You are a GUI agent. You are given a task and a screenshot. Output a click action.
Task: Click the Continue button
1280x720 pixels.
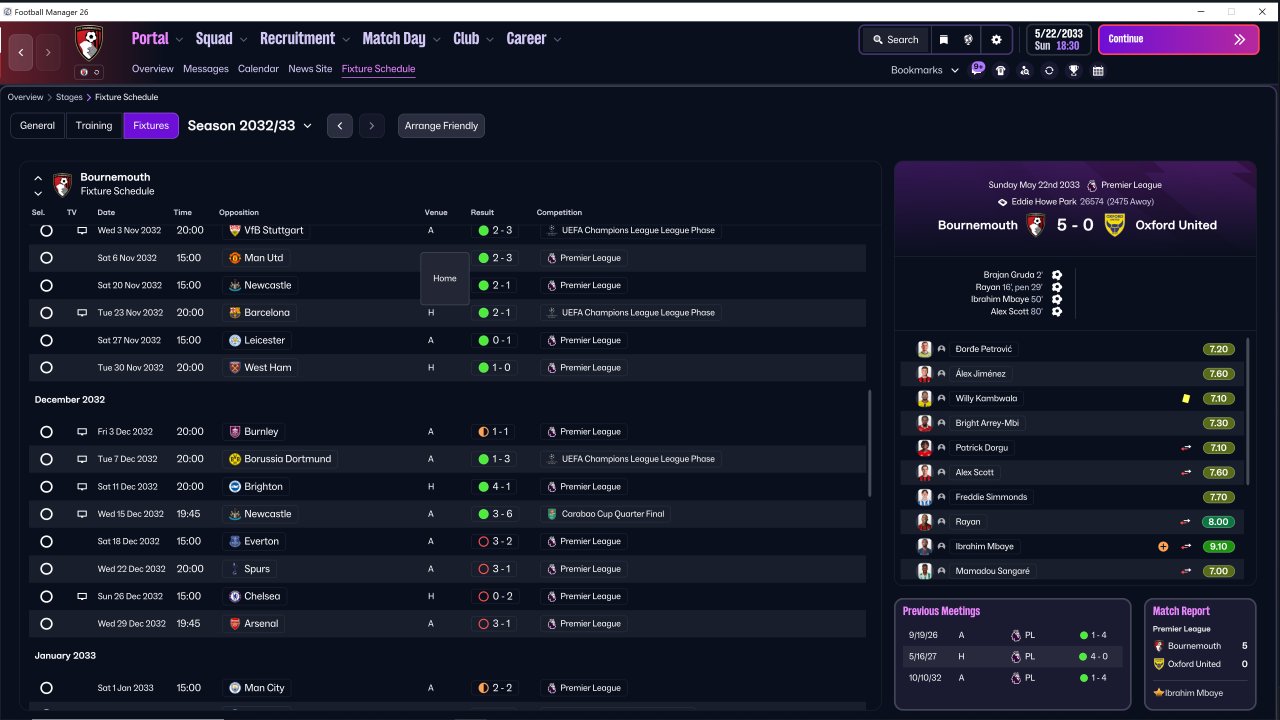coord(1178,40)
